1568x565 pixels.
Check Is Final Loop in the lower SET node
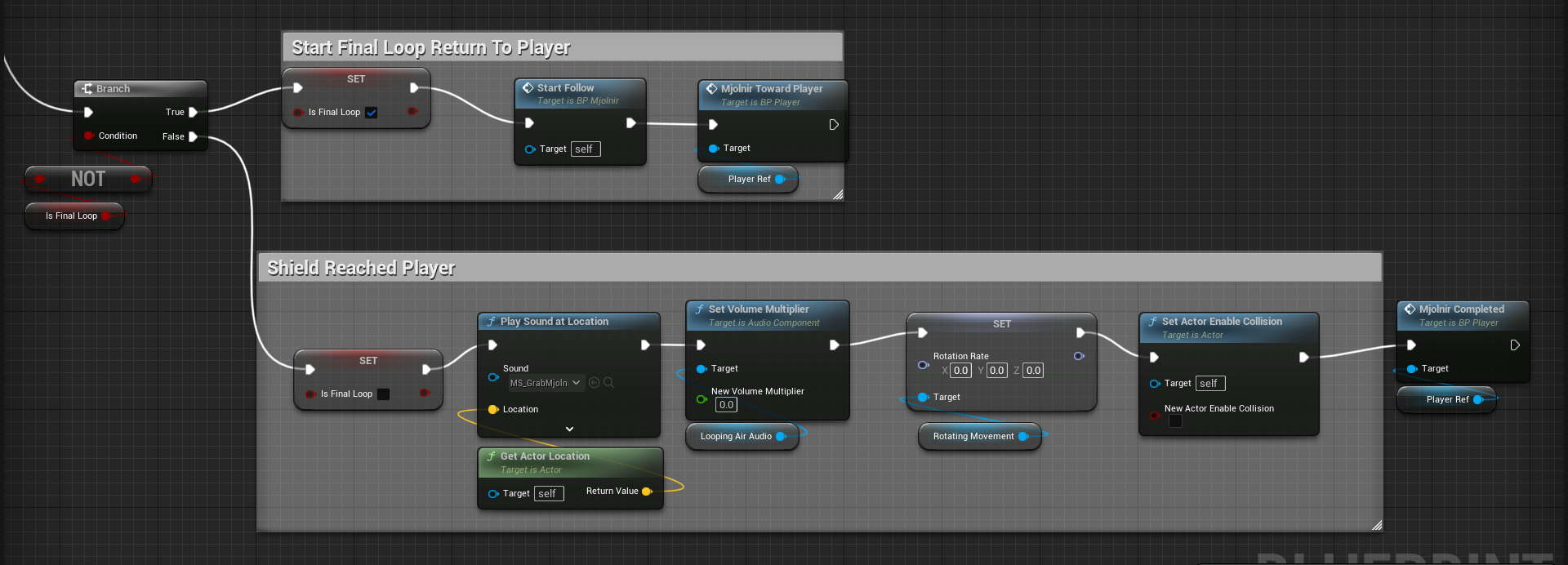pyautogui.click(x=383, y=394)
